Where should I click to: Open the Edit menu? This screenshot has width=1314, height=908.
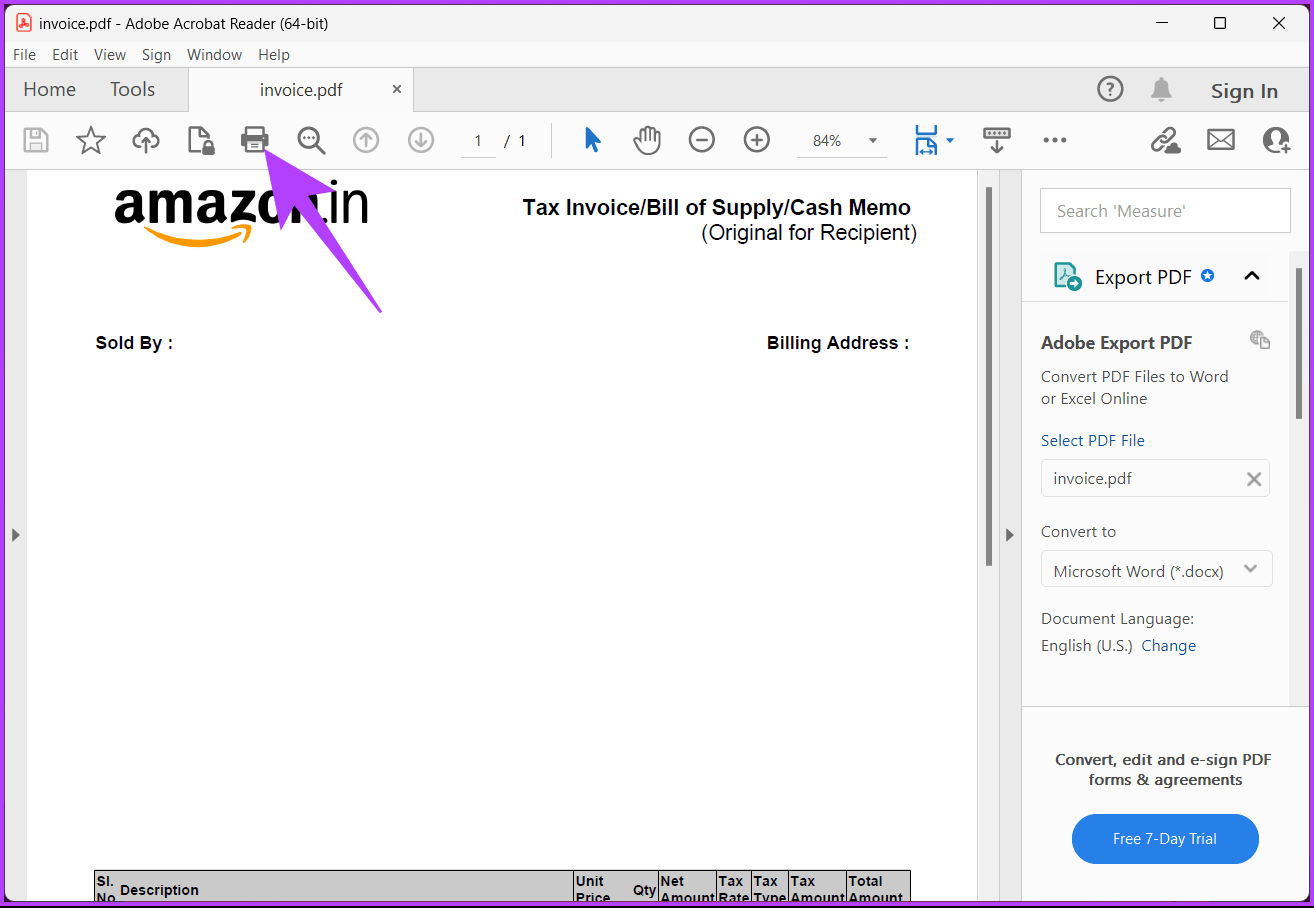65,55
